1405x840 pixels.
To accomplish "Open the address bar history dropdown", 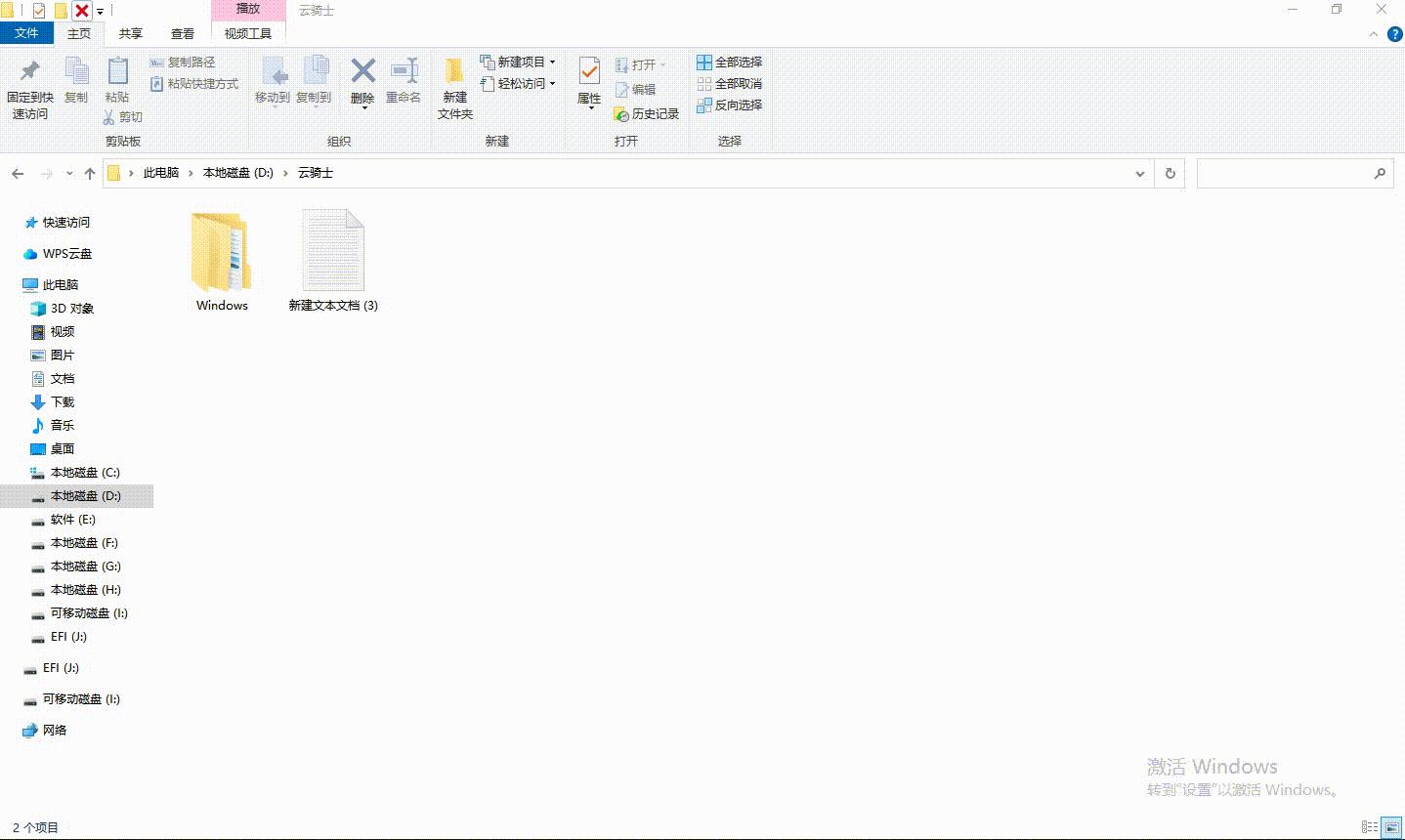I will coord(1138,173).
